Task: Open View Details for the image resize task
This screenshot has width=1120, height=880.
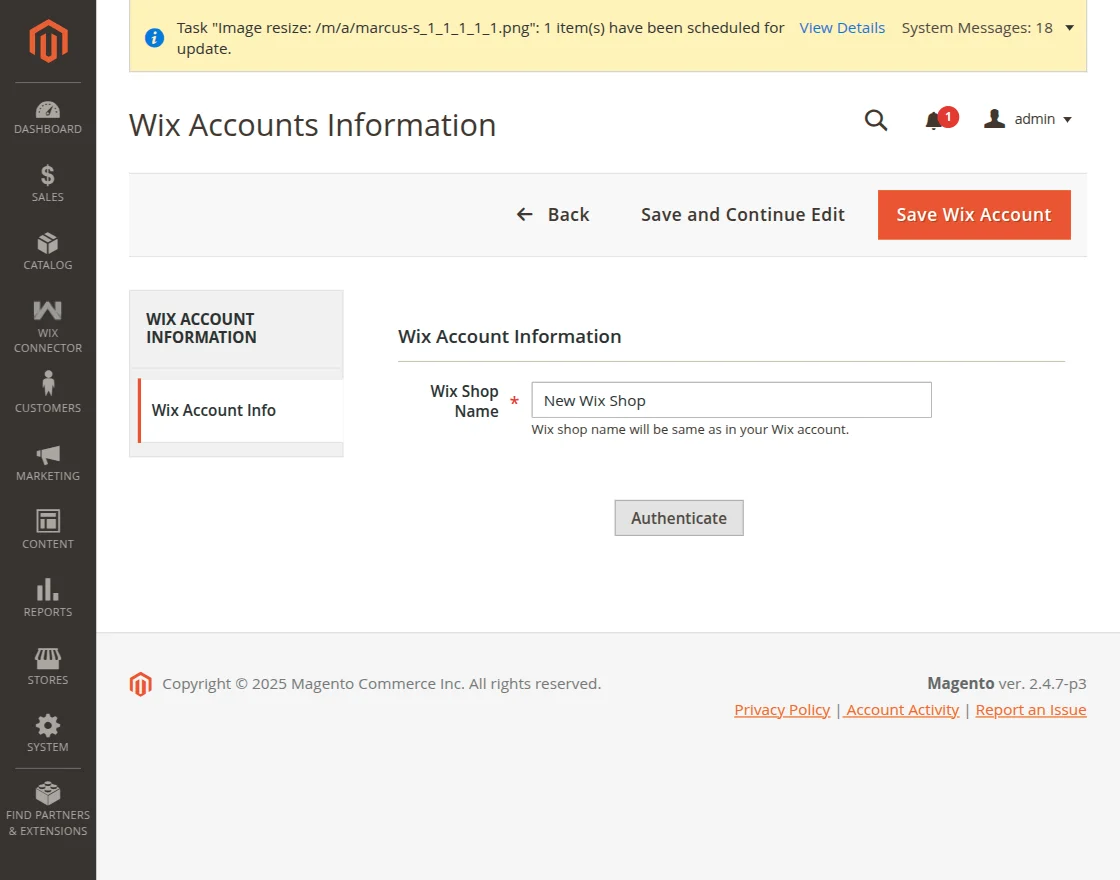Action: click(842, 27)
